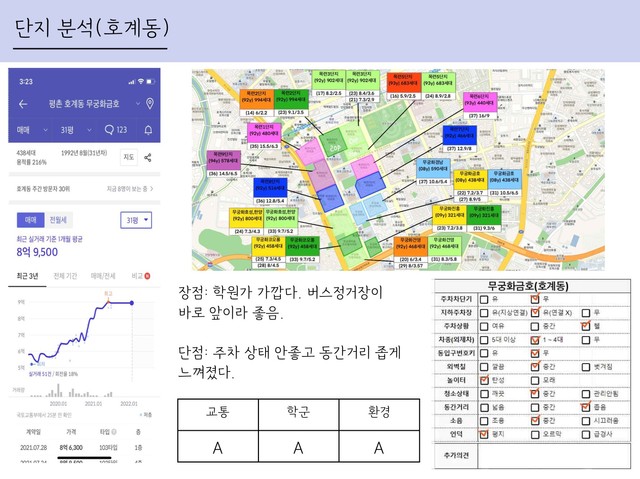Click the purple 578세대 map label

224,160
